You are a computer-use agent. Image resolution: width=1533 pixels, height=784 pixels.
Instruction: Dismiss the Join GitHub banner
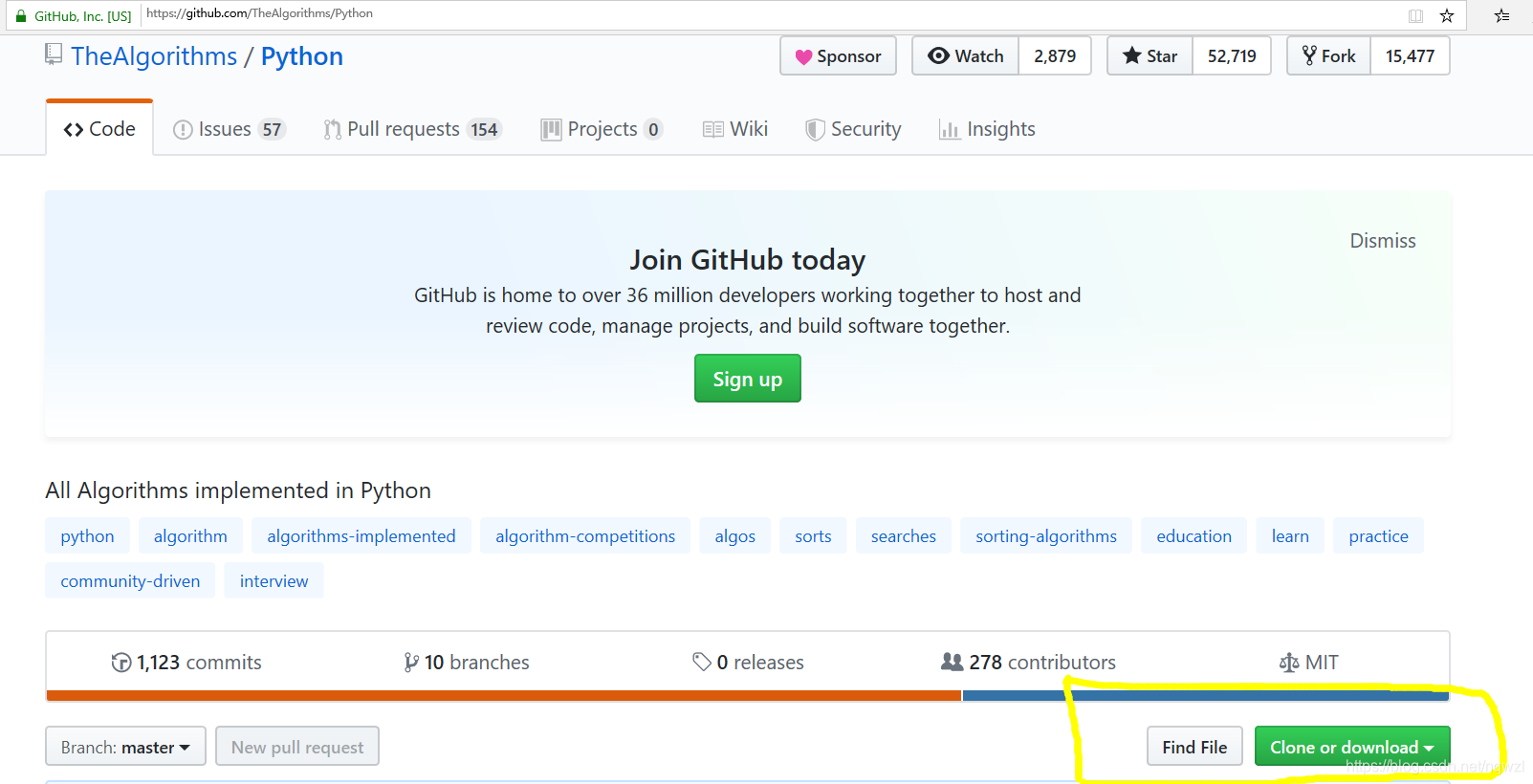(x=1383, y=241)
